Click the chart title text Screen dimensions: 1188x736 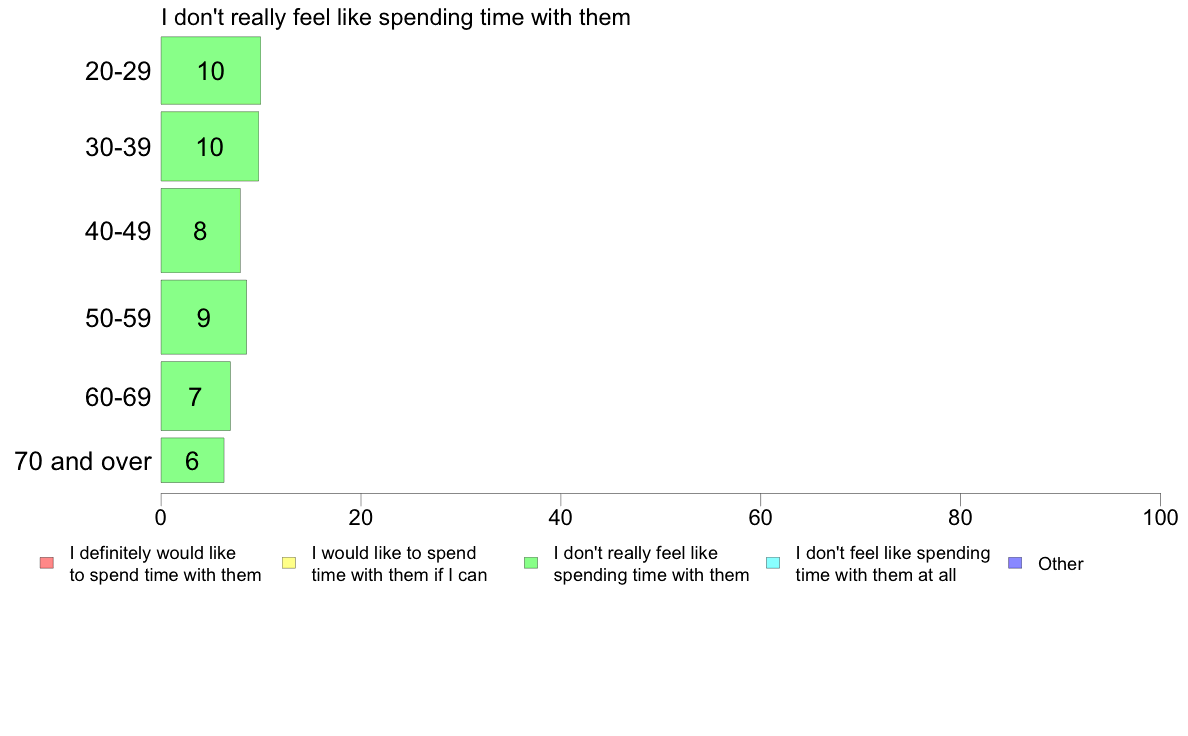click(x=395, y=17)
